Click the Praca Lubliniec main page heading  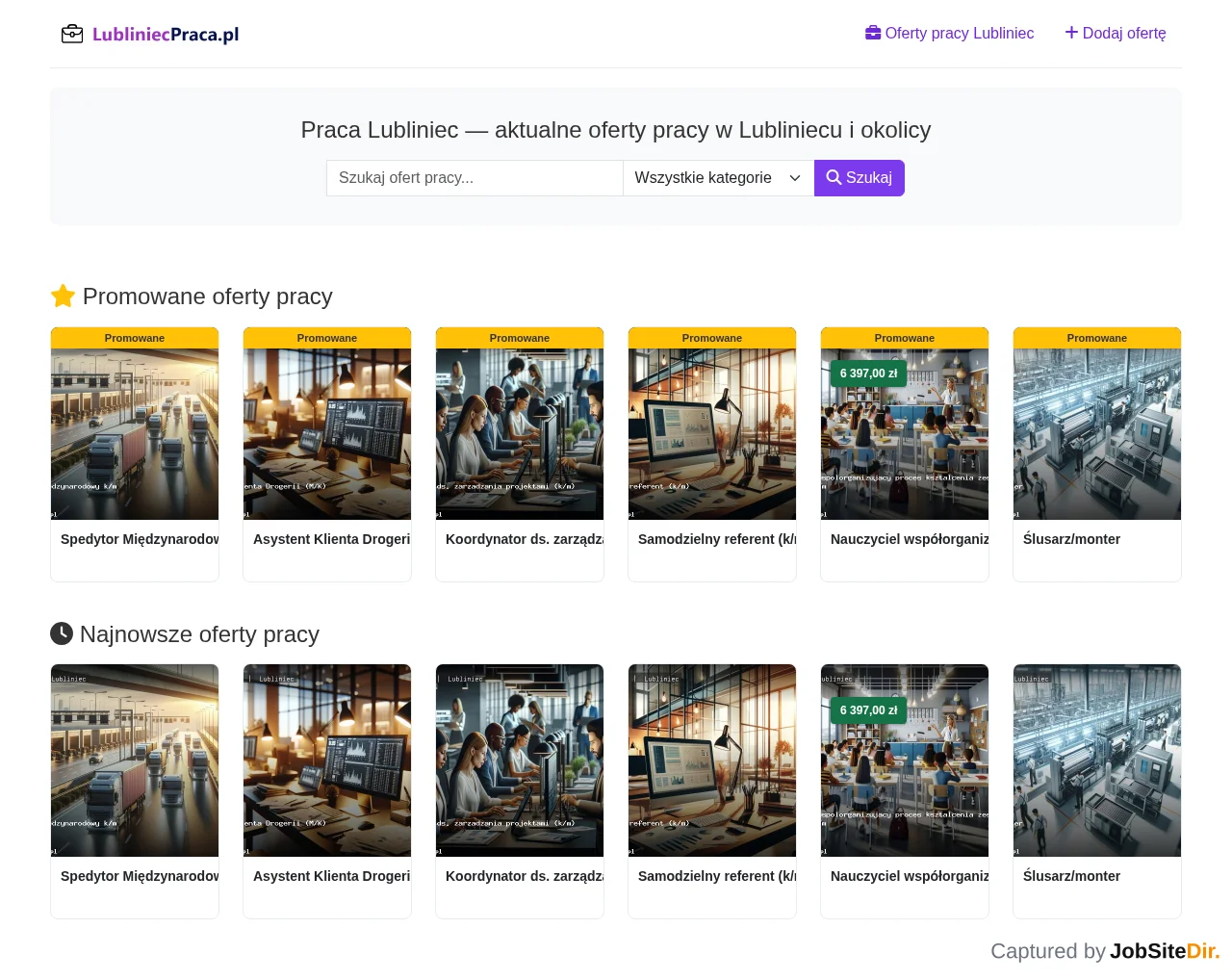click(x=616, y=130)
